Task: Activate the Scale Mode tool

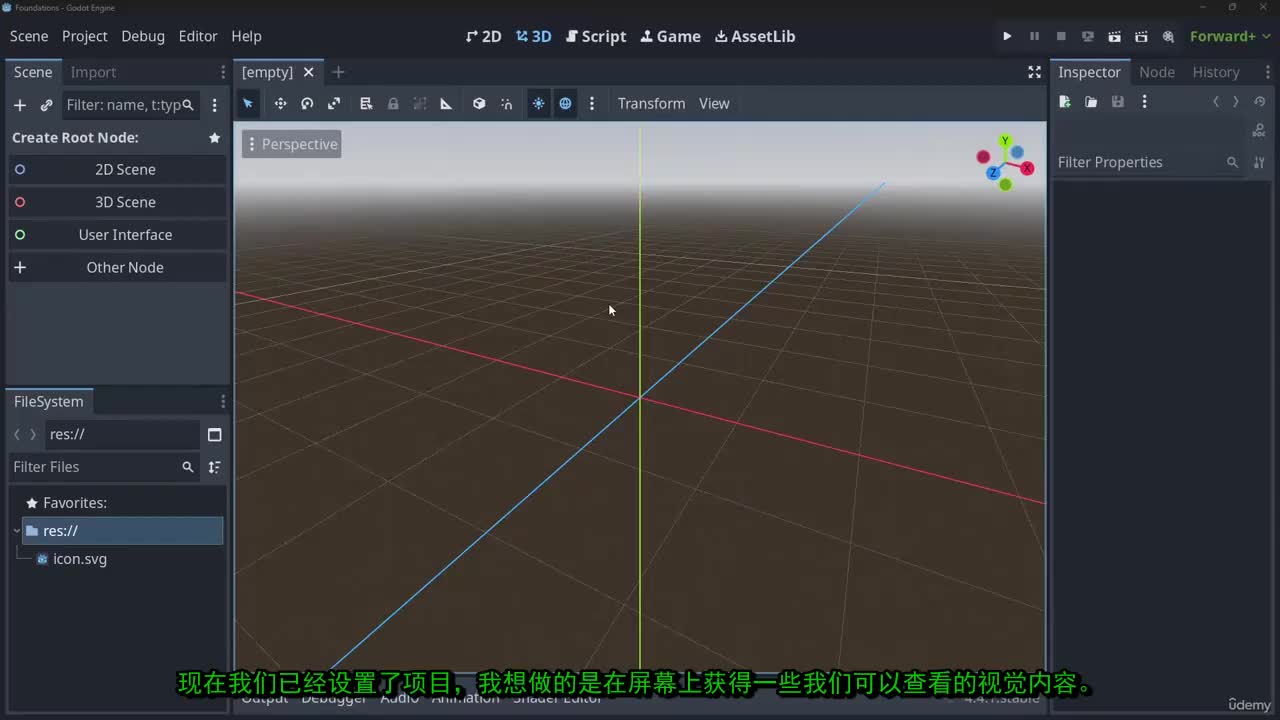Action: pyautogui.click(x=334, y=103)
